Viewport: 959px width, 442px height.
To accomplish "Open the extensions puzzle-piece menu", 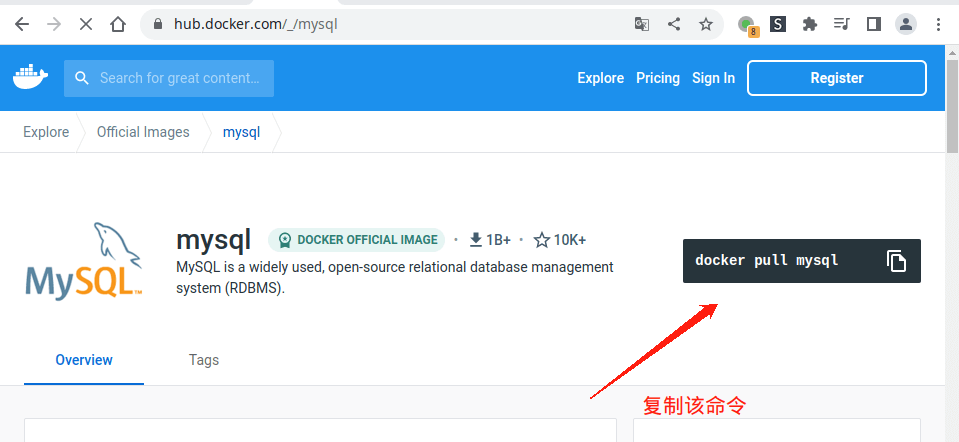I will [x=810, y=24].
